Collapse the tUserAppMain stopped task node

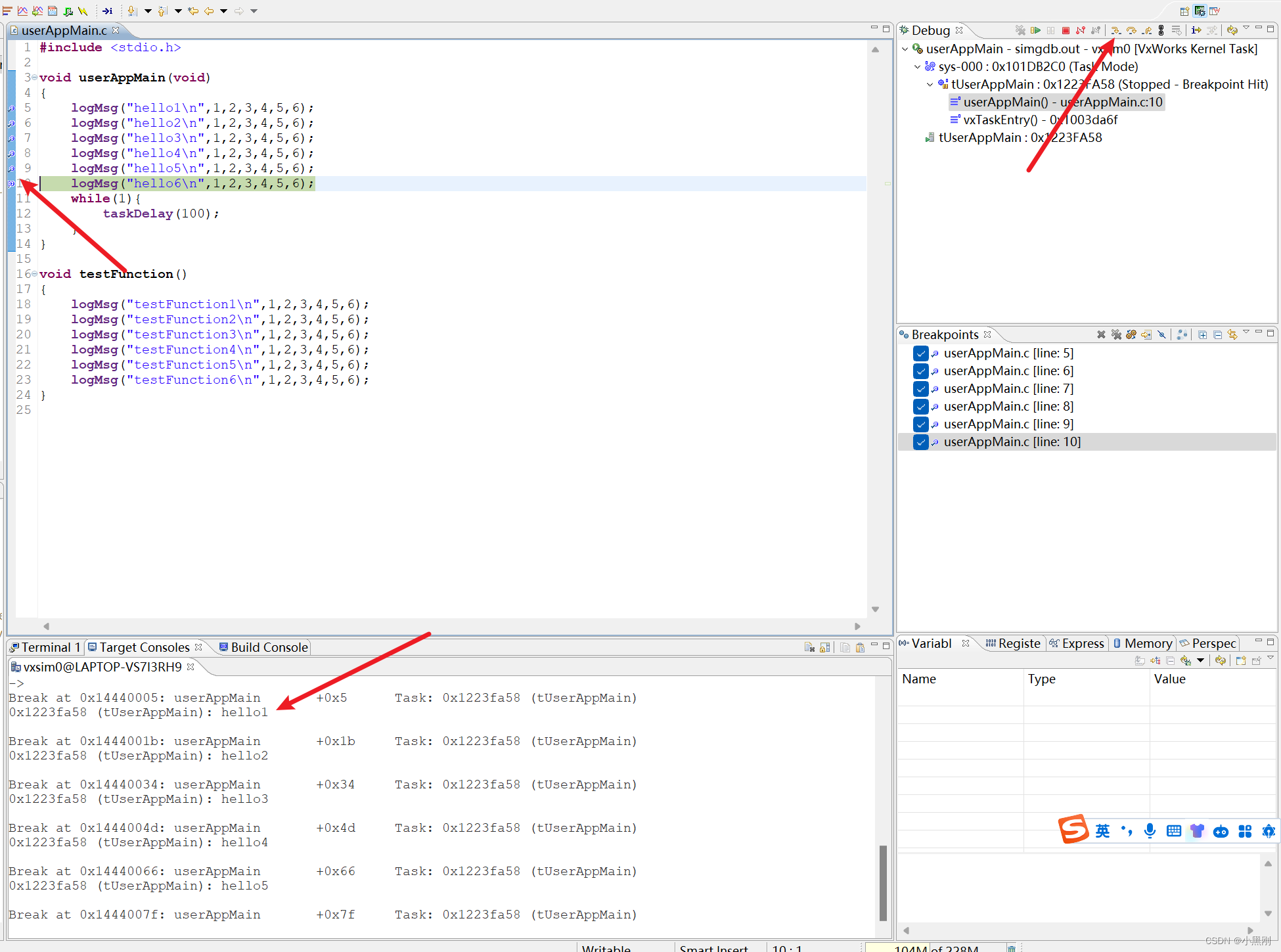click(930, 85)
